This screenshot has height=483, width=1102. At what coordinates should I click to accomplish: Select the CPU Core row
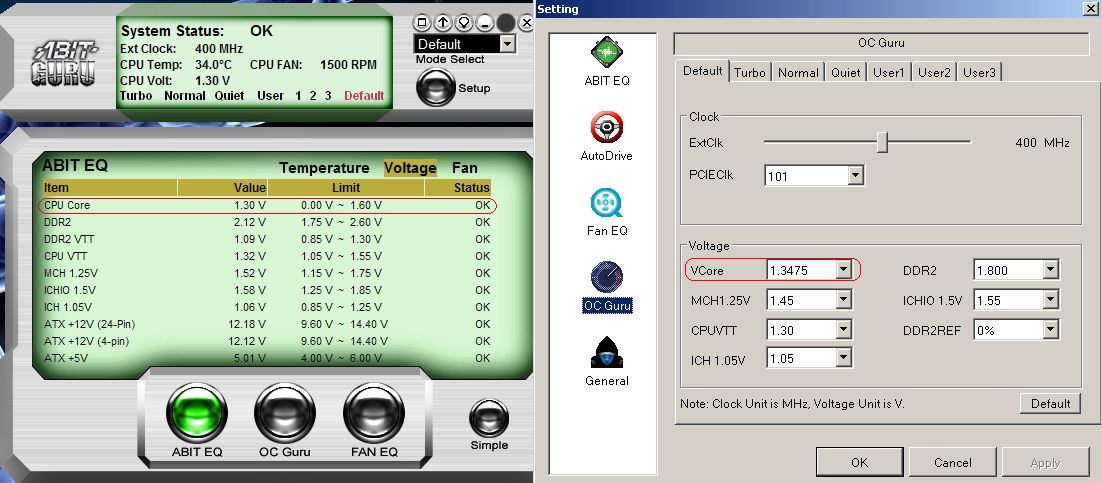click(x=267, y=205)
